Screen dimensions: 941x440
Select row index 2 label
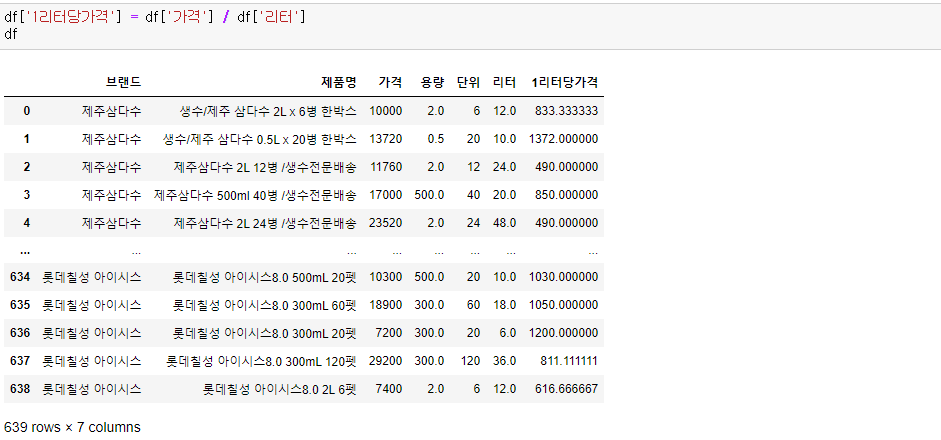pos(26,167)
